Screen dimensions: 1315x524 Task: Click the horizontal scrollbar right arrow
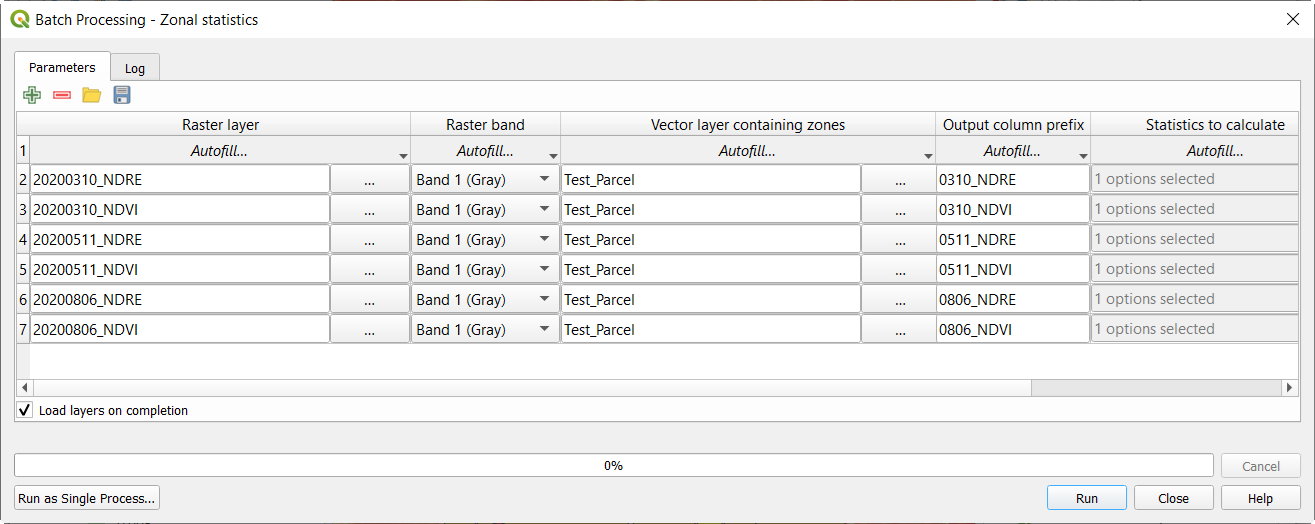coord(1290,387)
